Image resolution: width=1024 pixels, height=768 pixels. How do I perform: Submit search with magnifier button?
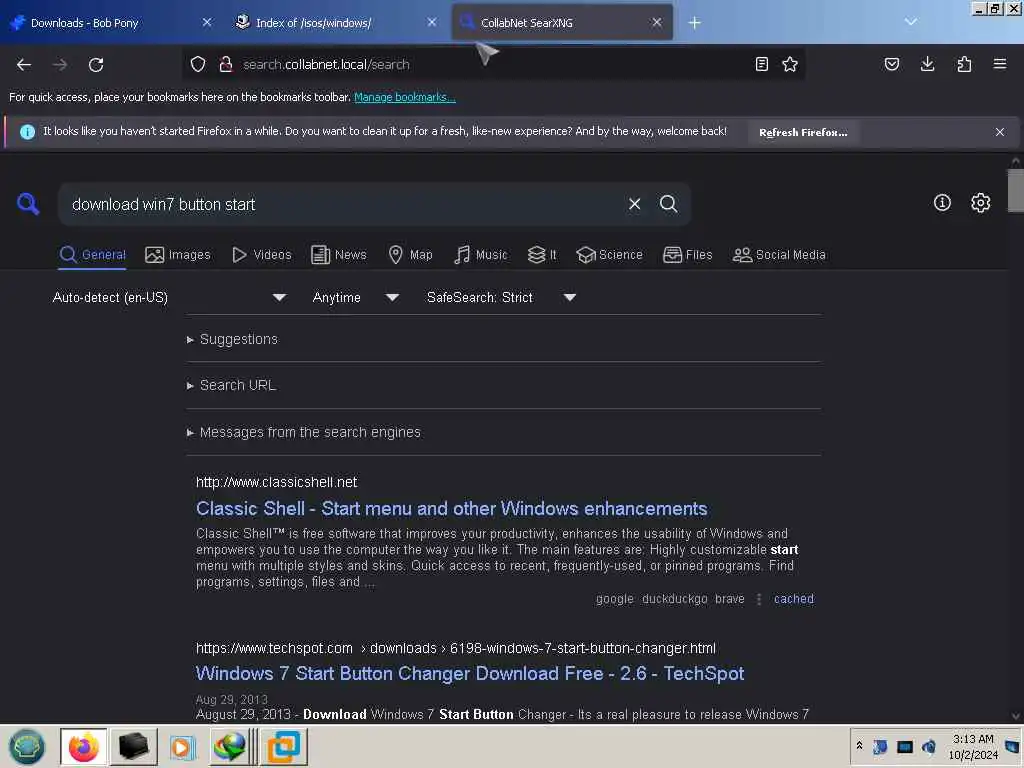click(x=668, y=204)
